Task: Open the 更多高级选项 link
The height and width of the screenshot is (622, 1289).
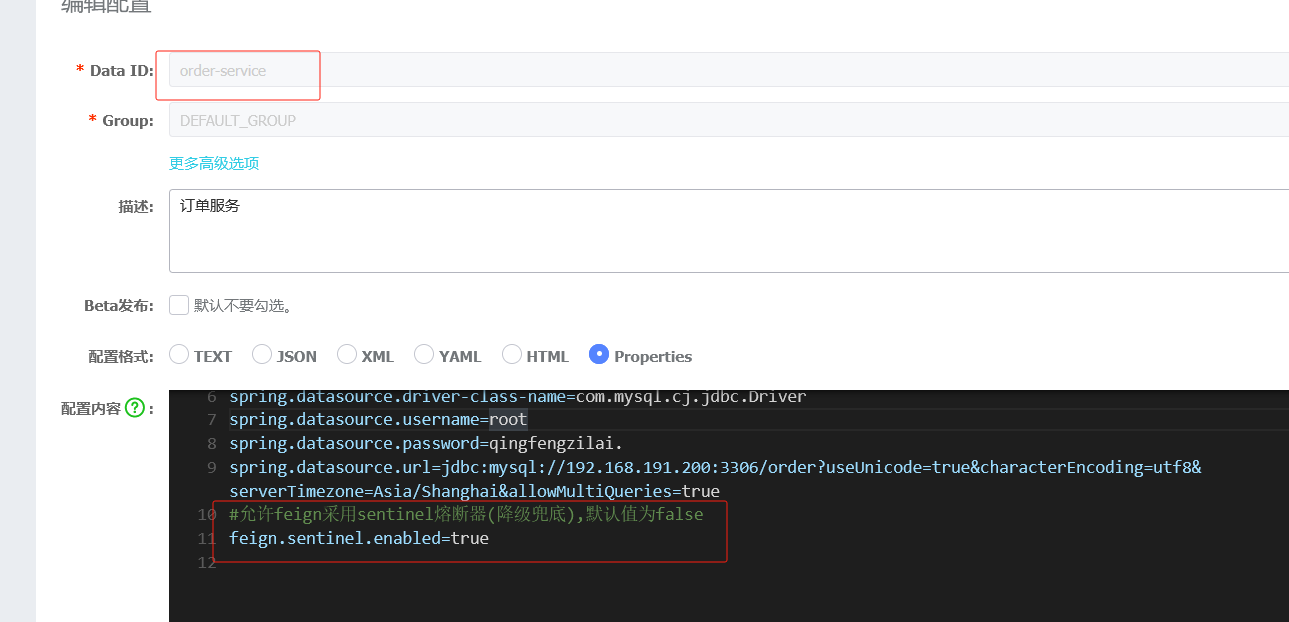Action: (x=214, y=163)
